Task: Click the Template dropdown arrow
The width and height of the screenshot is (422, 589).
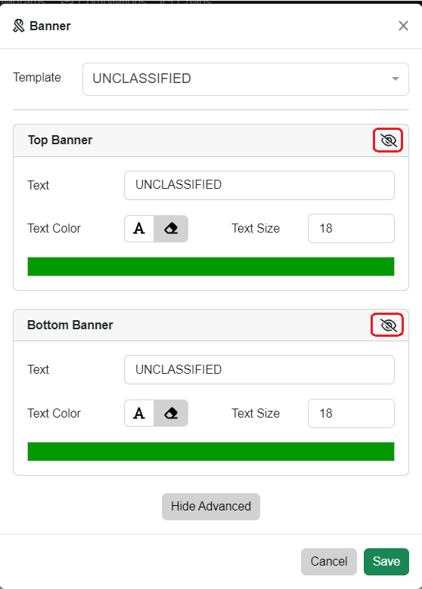Action: [395, 79]
